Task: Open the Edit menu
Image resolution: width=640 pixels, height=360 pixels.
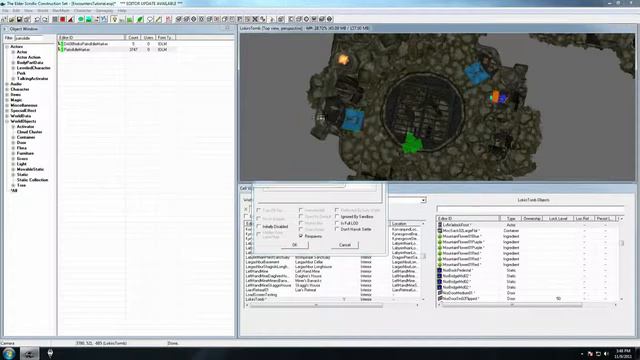Action: pos(16,11)
